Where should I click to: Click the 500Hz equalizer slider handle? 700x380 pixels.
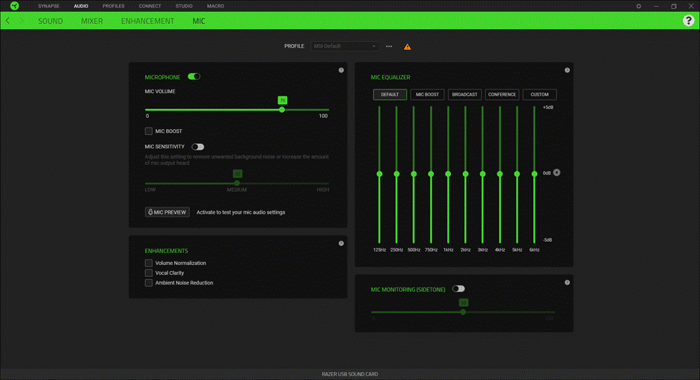pos(414,174)
